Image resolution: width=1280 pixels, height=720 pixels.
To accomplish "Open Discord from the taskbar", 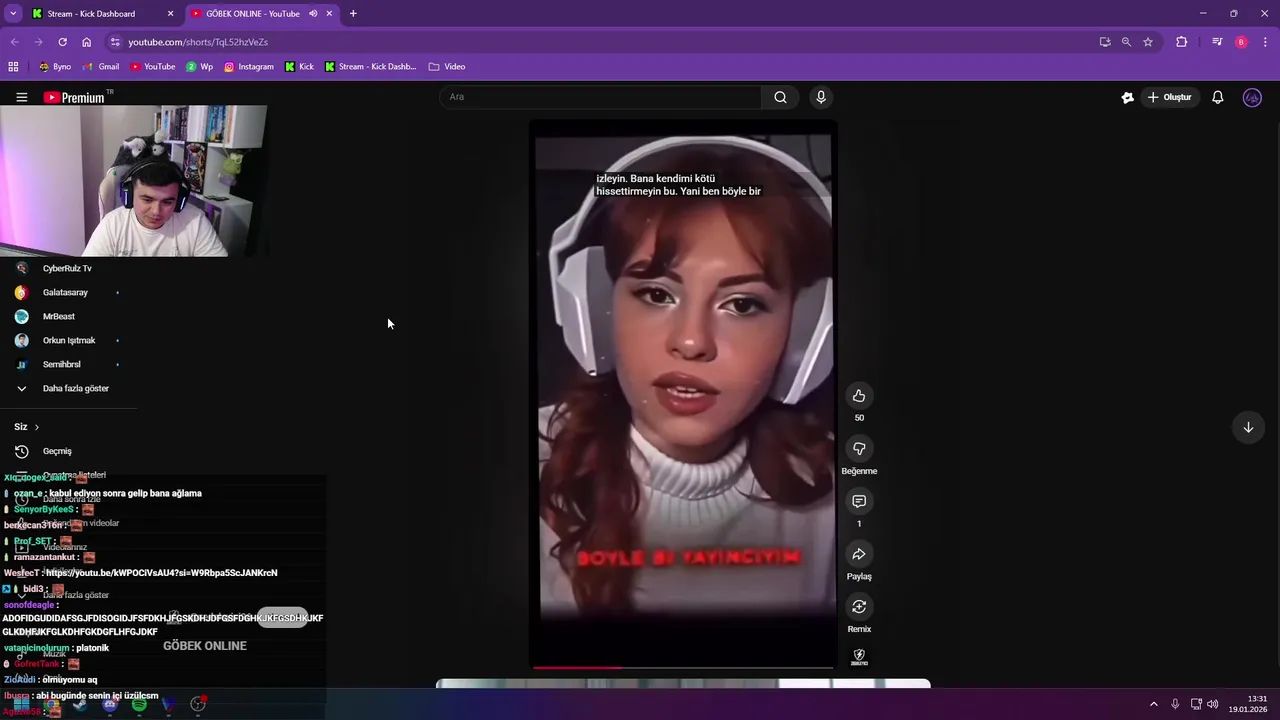I will click(x=110, y=705).
